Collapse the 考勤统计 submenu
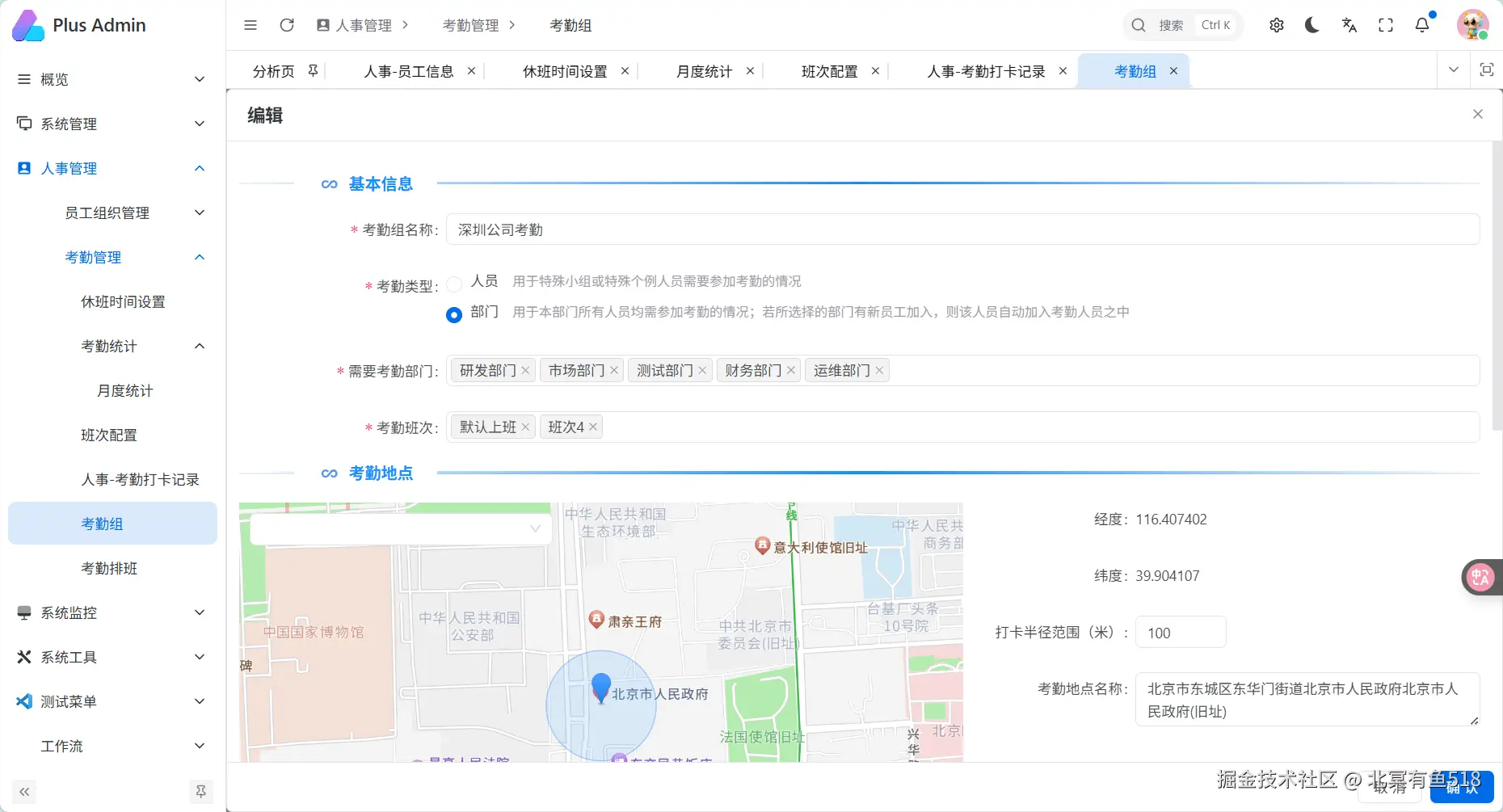The width and height of the screenshot is (1503, 812). point(112,346)
